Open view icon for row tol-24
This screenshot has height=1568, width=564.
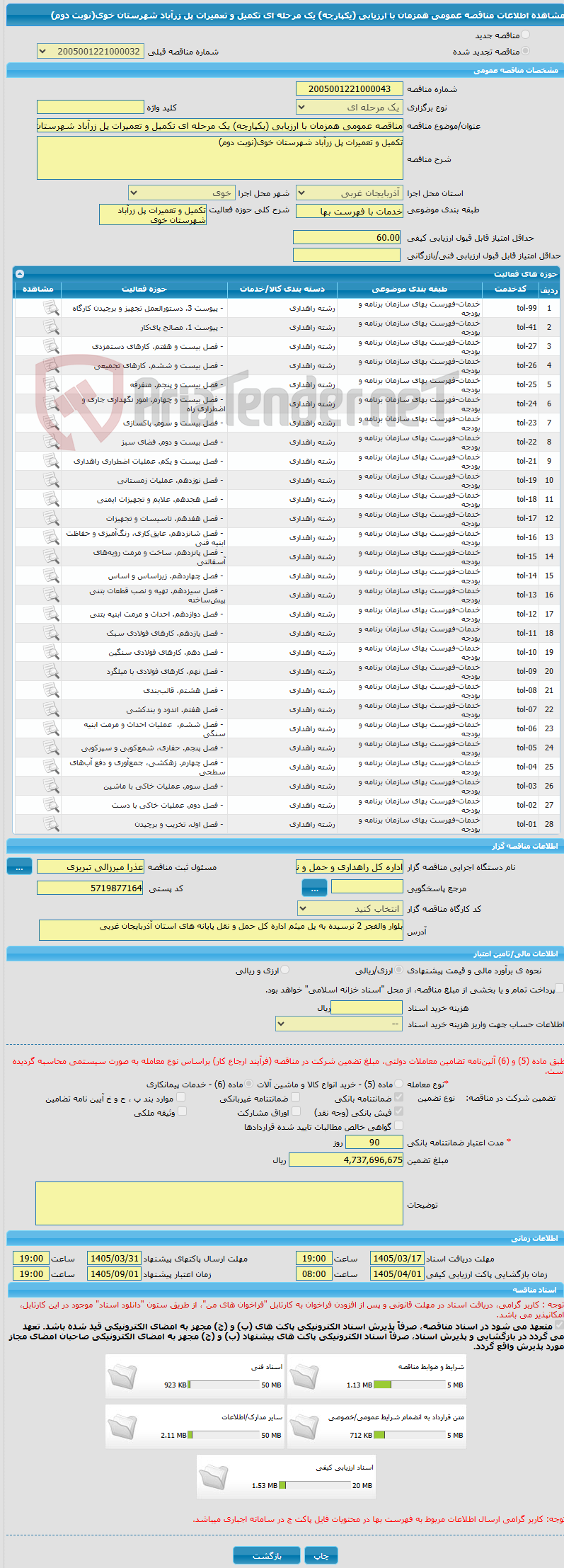coord(51,404)
